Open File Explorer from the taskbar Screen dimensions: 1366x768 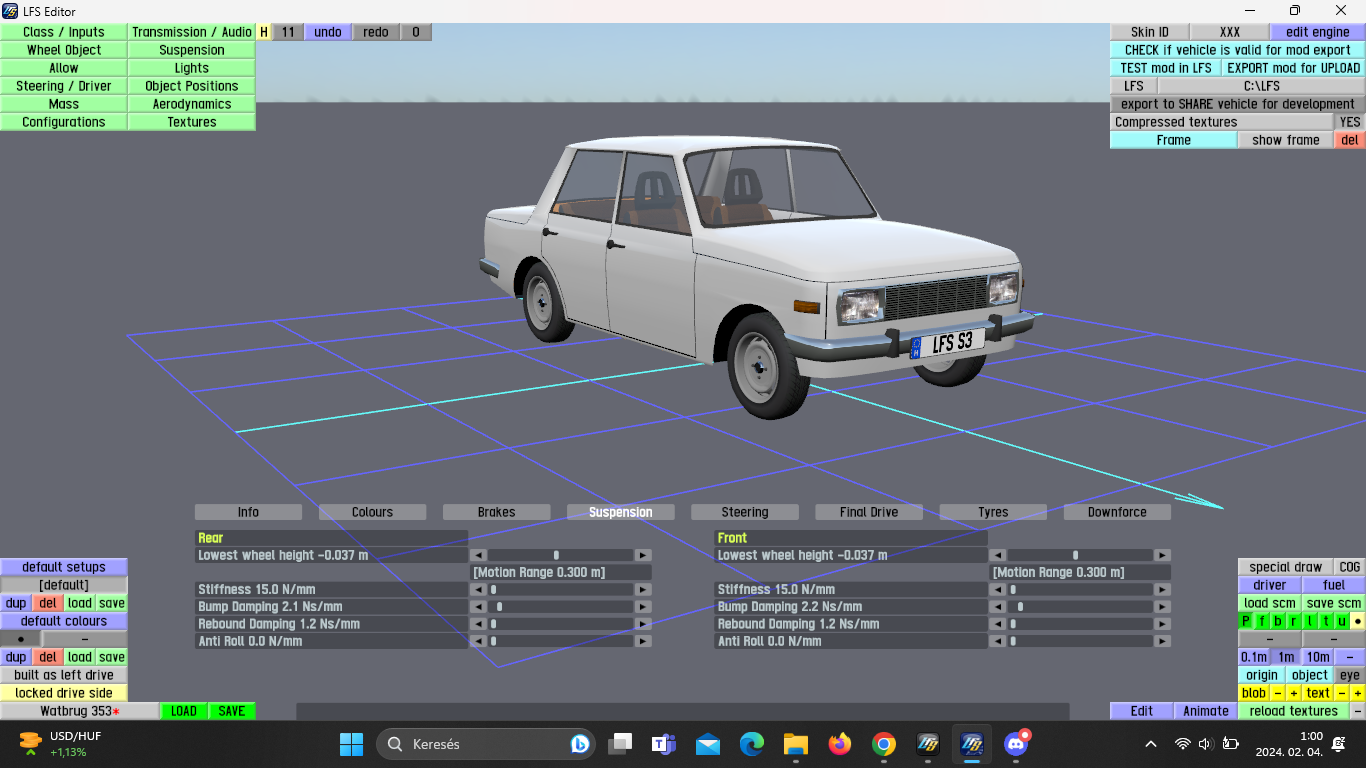(x=796, y=744)
